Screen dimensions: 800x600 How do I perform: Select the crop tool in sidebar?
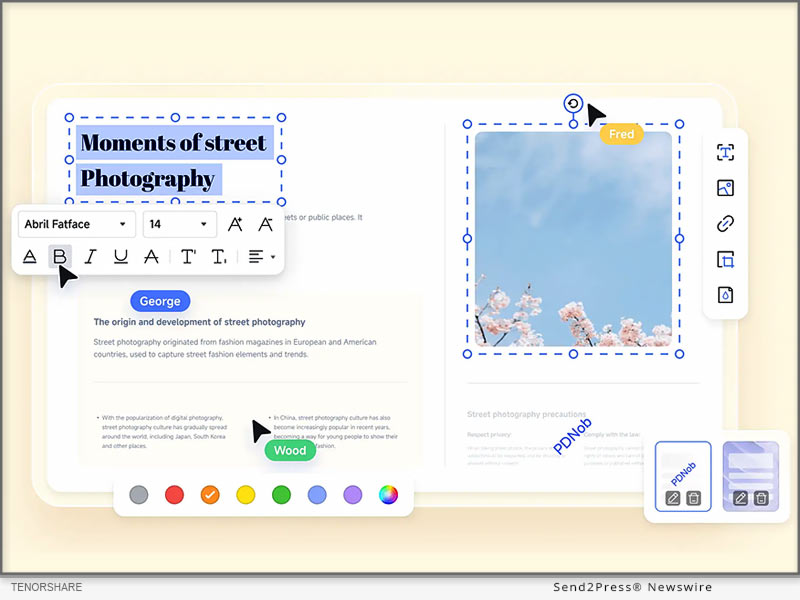tap(726, 260)
